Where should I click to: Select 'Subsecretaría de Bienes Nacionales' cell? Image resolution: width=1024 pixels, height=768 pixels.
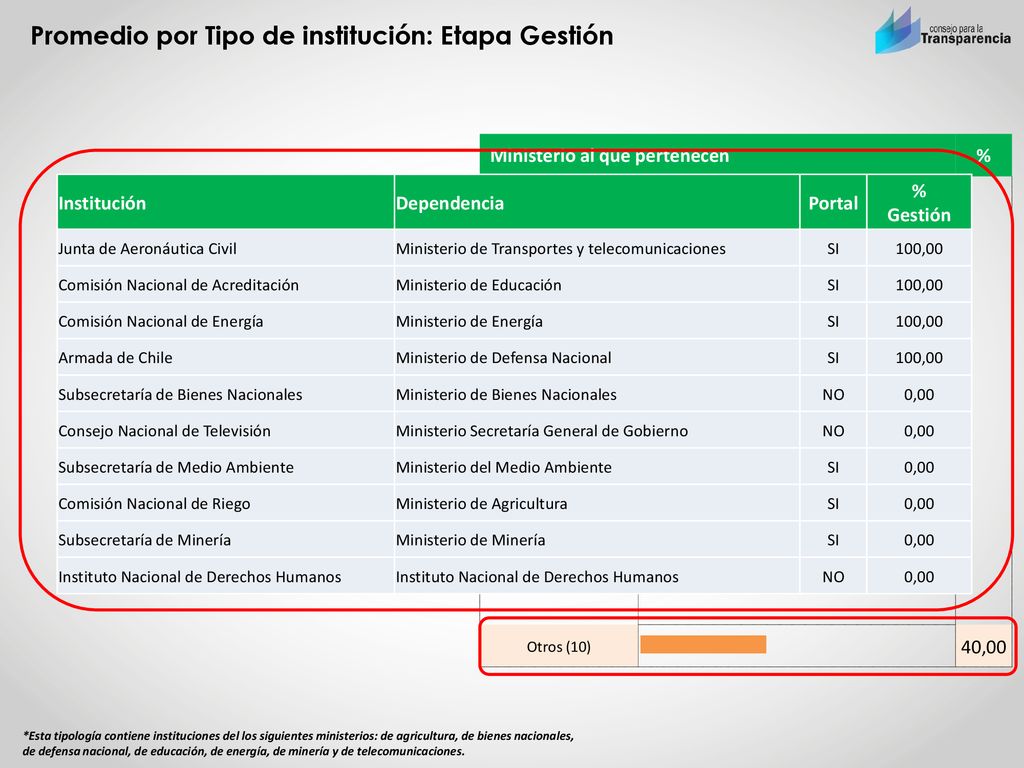point(226,394)
